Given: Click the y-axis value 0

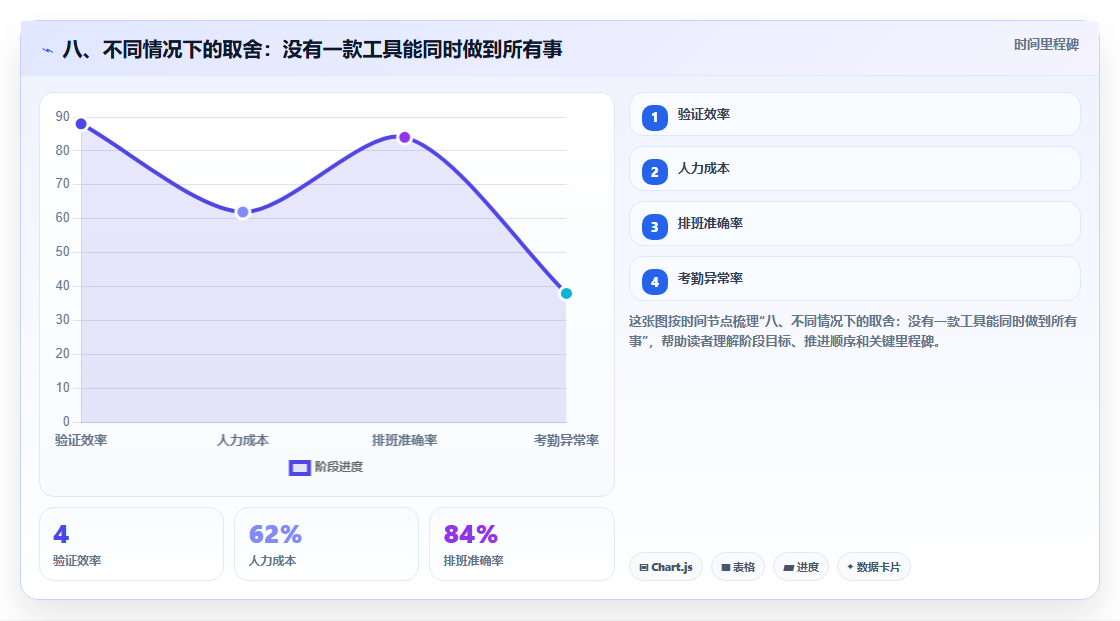Looking at the screenshot, I should [x=66, y=422].
